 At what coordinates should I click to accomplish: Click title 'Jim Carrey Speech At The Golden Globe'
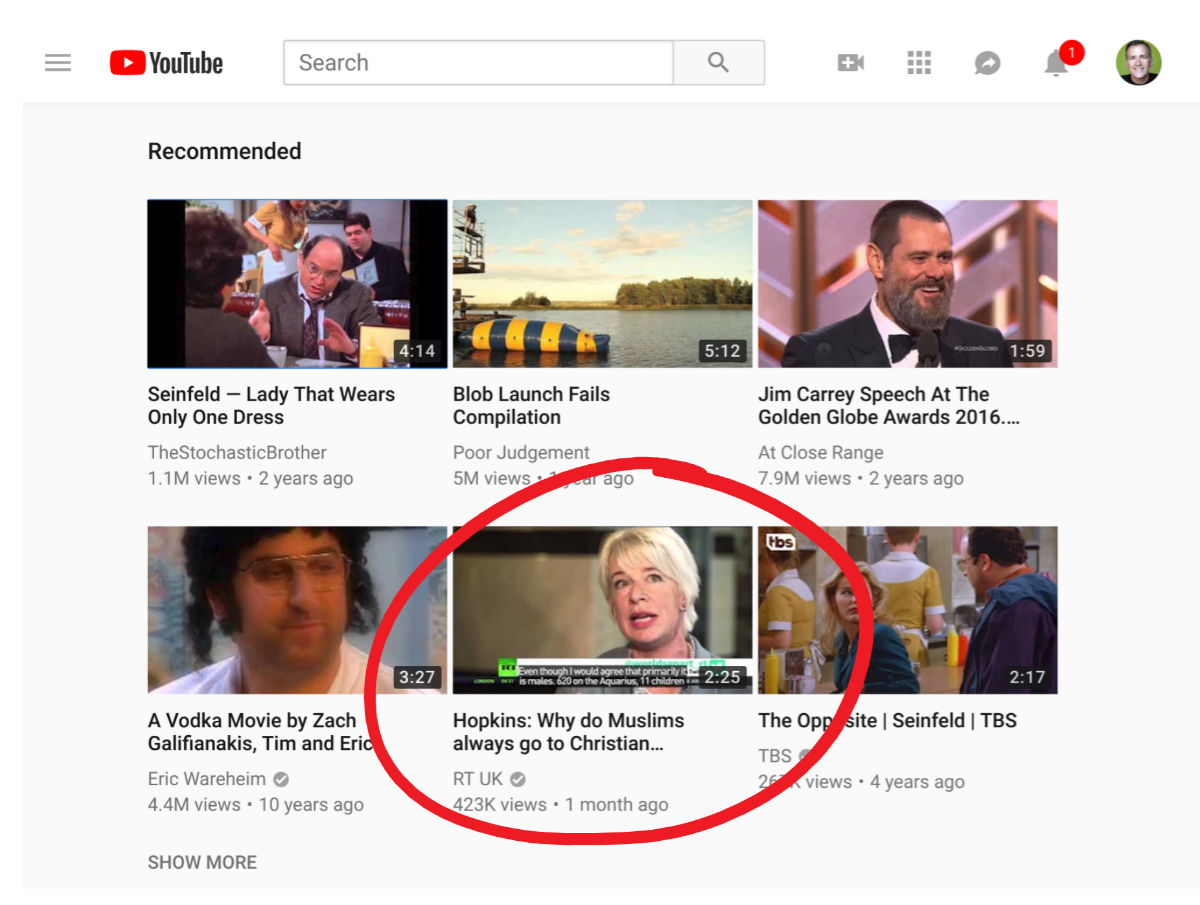(889, 406)
